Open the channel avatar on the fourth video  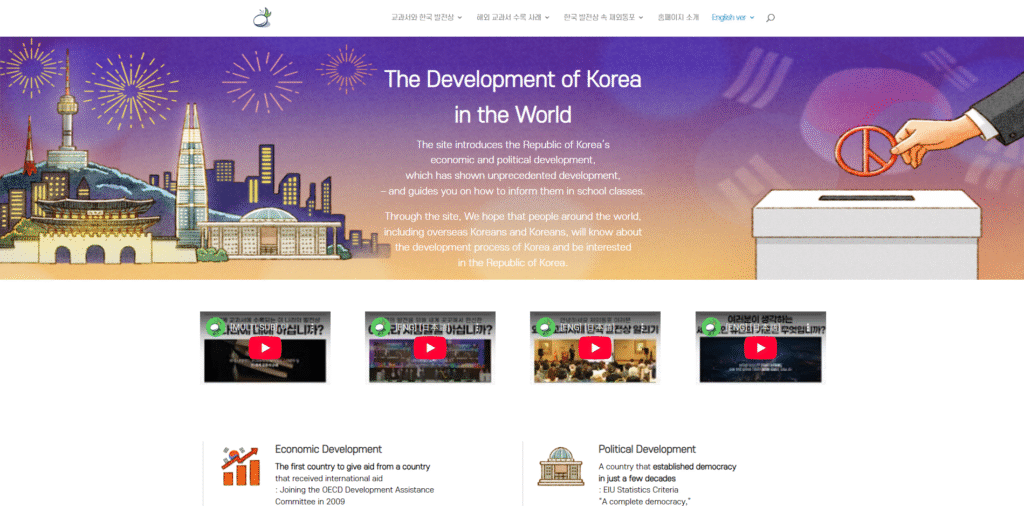[x=710, y=326]
